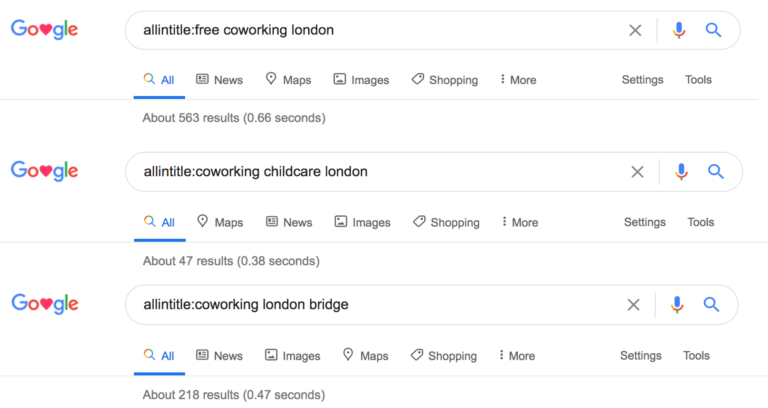Image resolution: width=768 pixels, height=408 pixels.
Task: Click Tools for 'coworking london bridge' results
Action: click(x=696, y=356)
